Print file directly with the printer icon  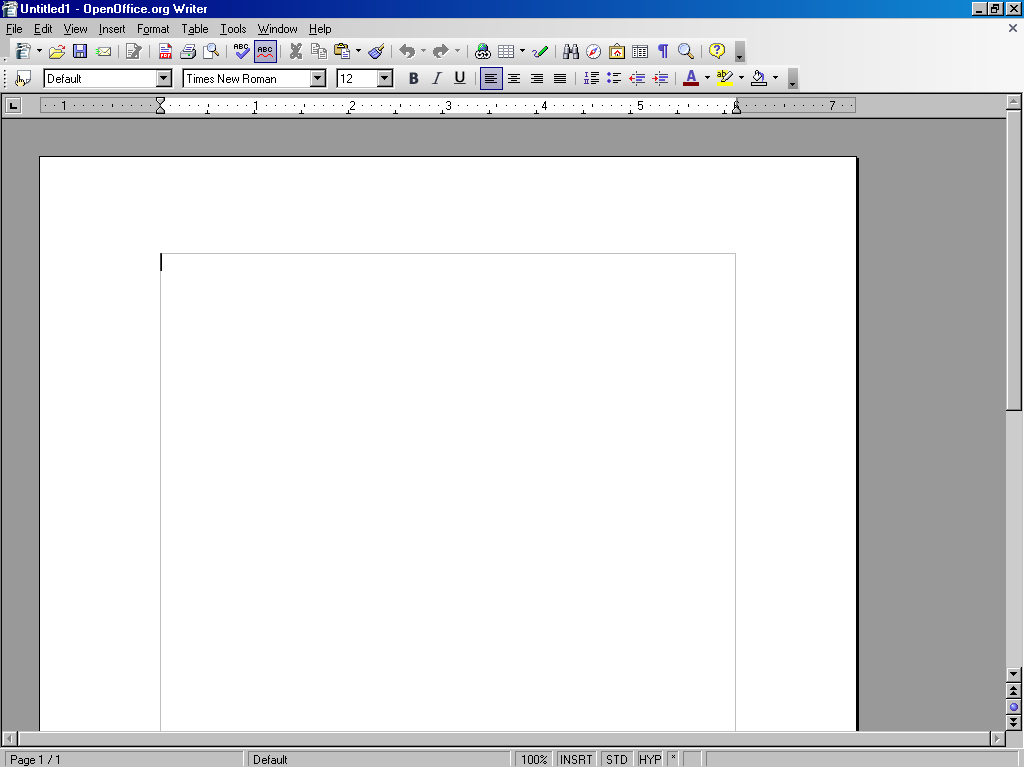tap(188, 51)
